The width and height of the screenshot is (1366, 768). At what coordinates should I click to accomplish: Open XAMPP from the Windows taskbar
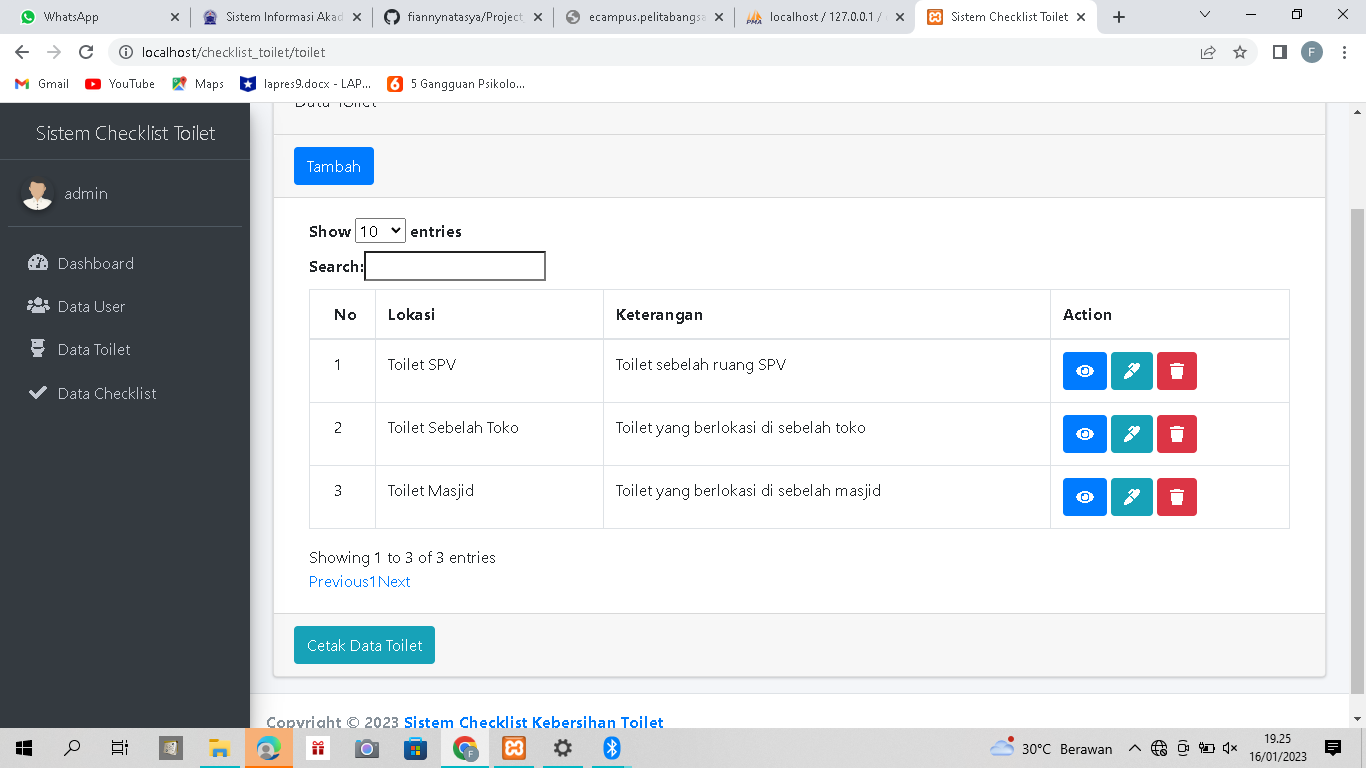(x=514, y=748)
